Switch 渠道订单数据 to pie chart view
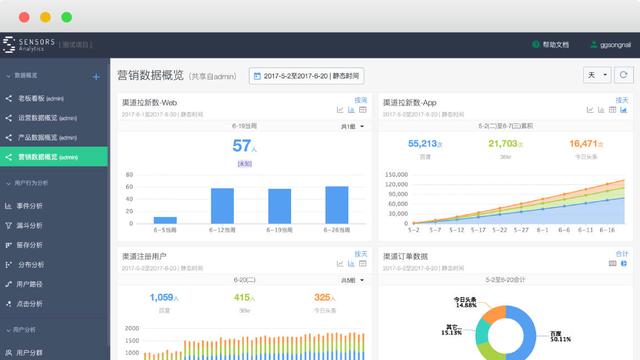Image resolution: width=640 pixels, height=360 pixels. [624, 264]
